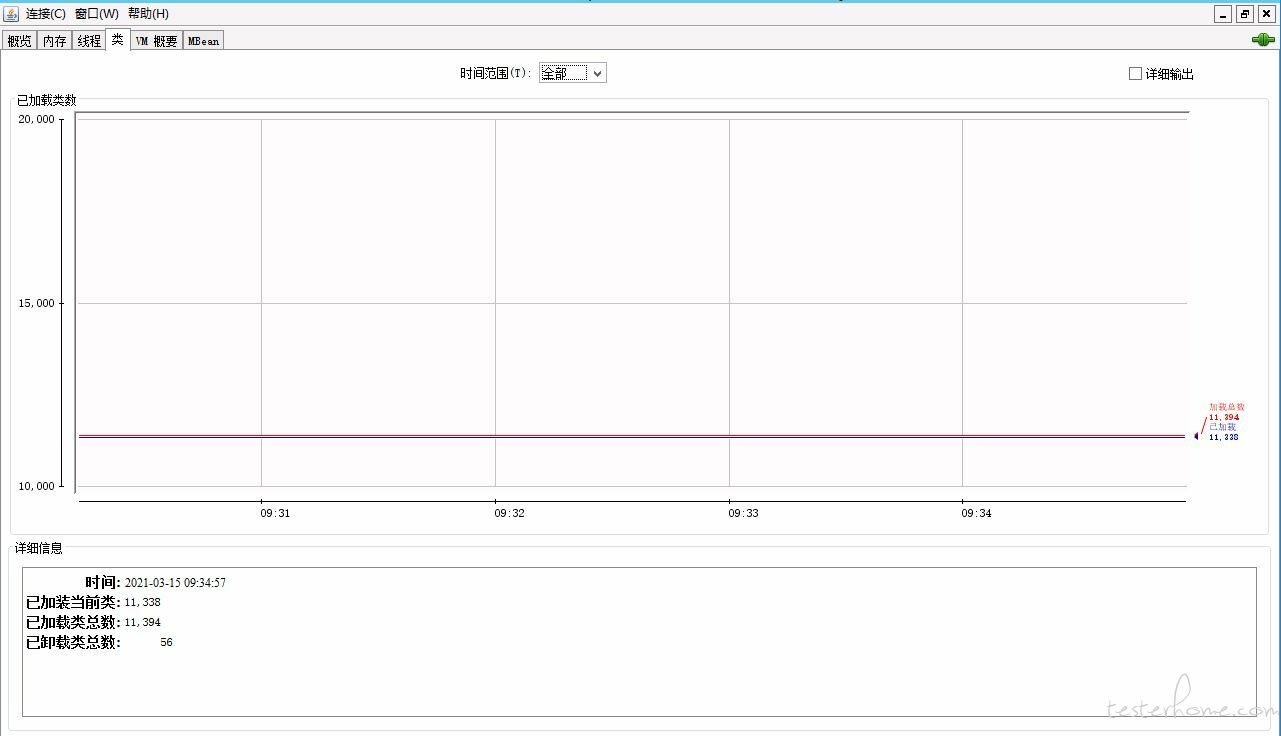Click the loaded classes line in chart

[x=632, y=437]
